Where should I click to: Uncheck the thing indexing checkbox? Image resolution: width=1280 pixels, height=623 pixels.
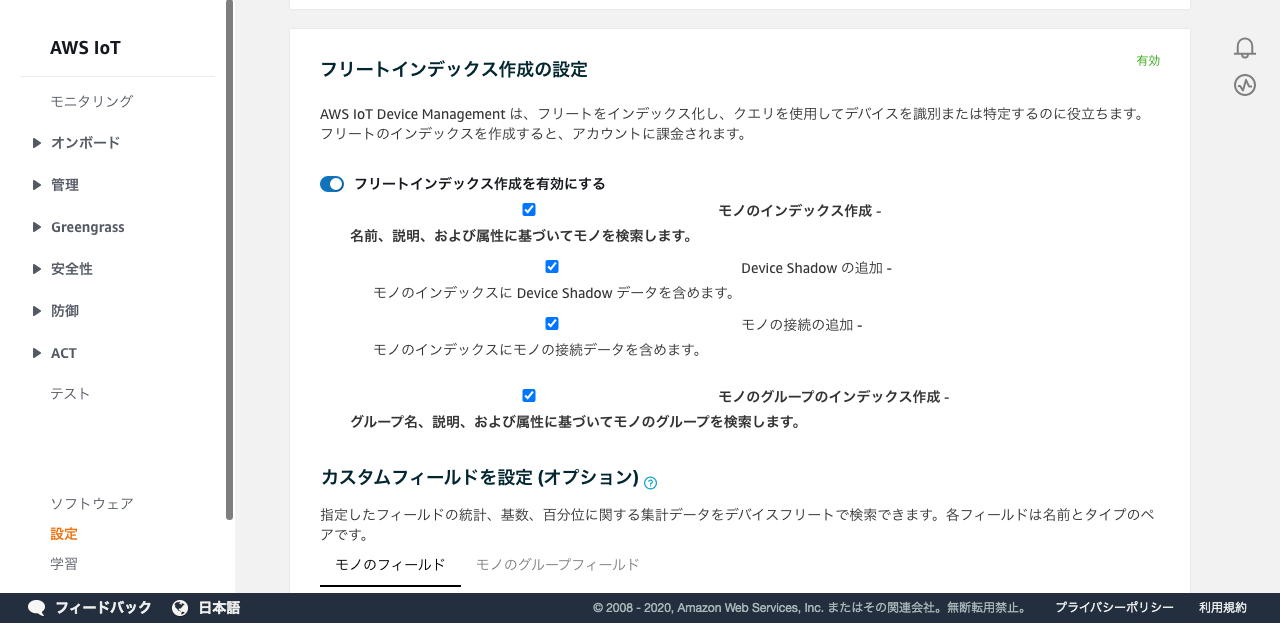[x=529, y=210]
